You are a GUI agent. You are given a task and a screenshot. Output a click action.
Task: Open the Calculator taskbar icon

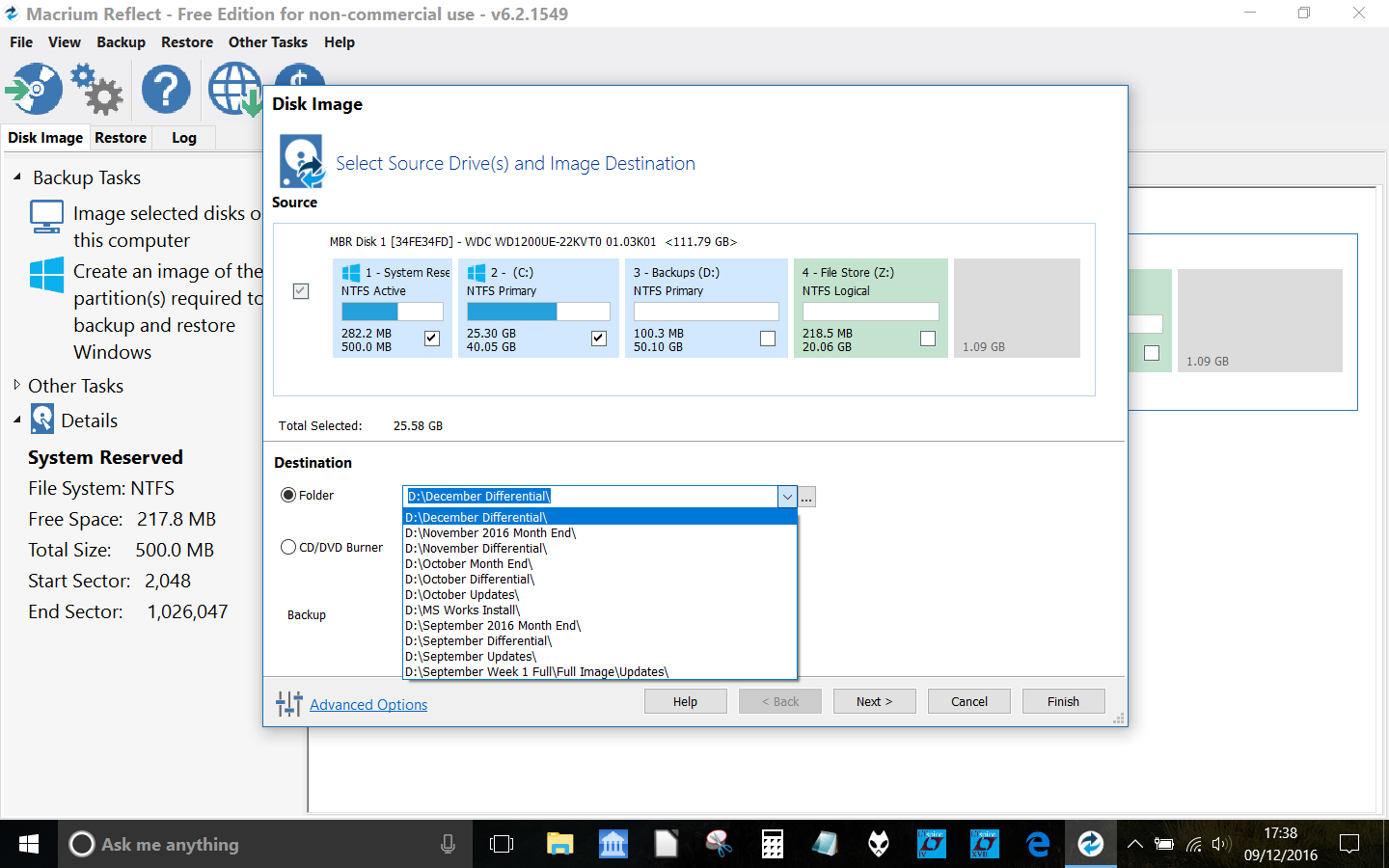point(773,844)
